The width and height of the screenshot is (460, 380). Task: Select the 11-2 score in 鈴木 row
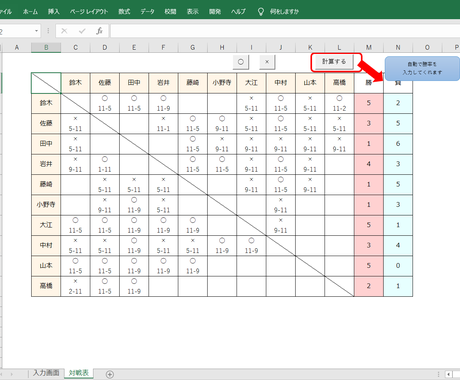[x=339, y=108]
